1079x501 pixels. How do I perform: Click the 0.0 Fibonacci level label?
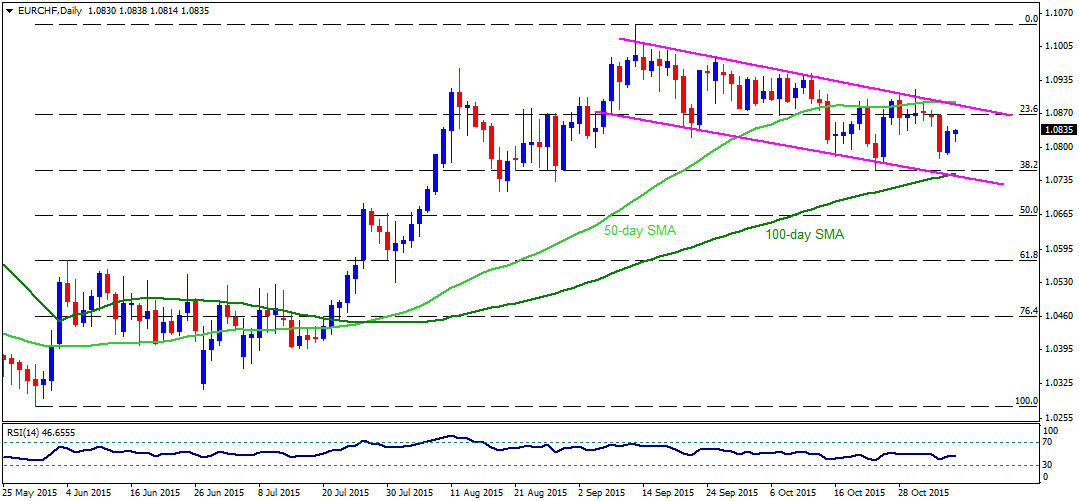(1032, 19)
